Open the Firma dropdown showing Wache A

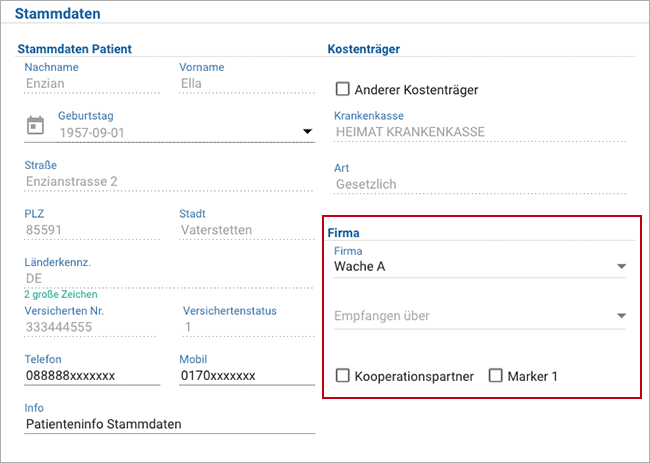480,267
